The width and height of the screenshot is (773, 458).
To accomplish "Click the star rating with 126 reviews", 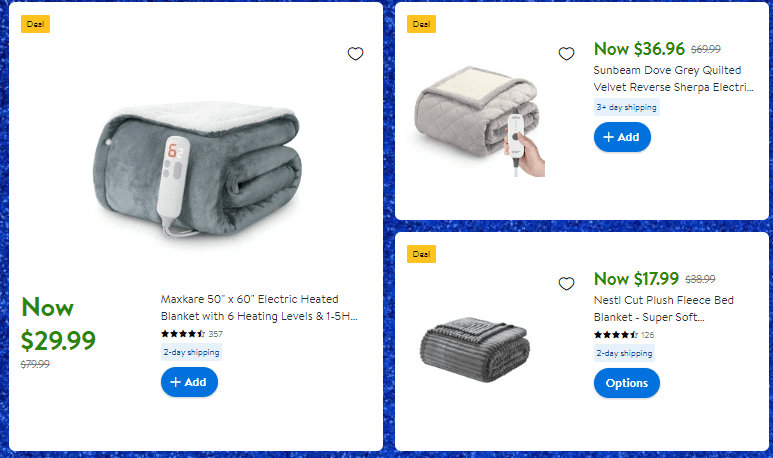I will 624,335.
